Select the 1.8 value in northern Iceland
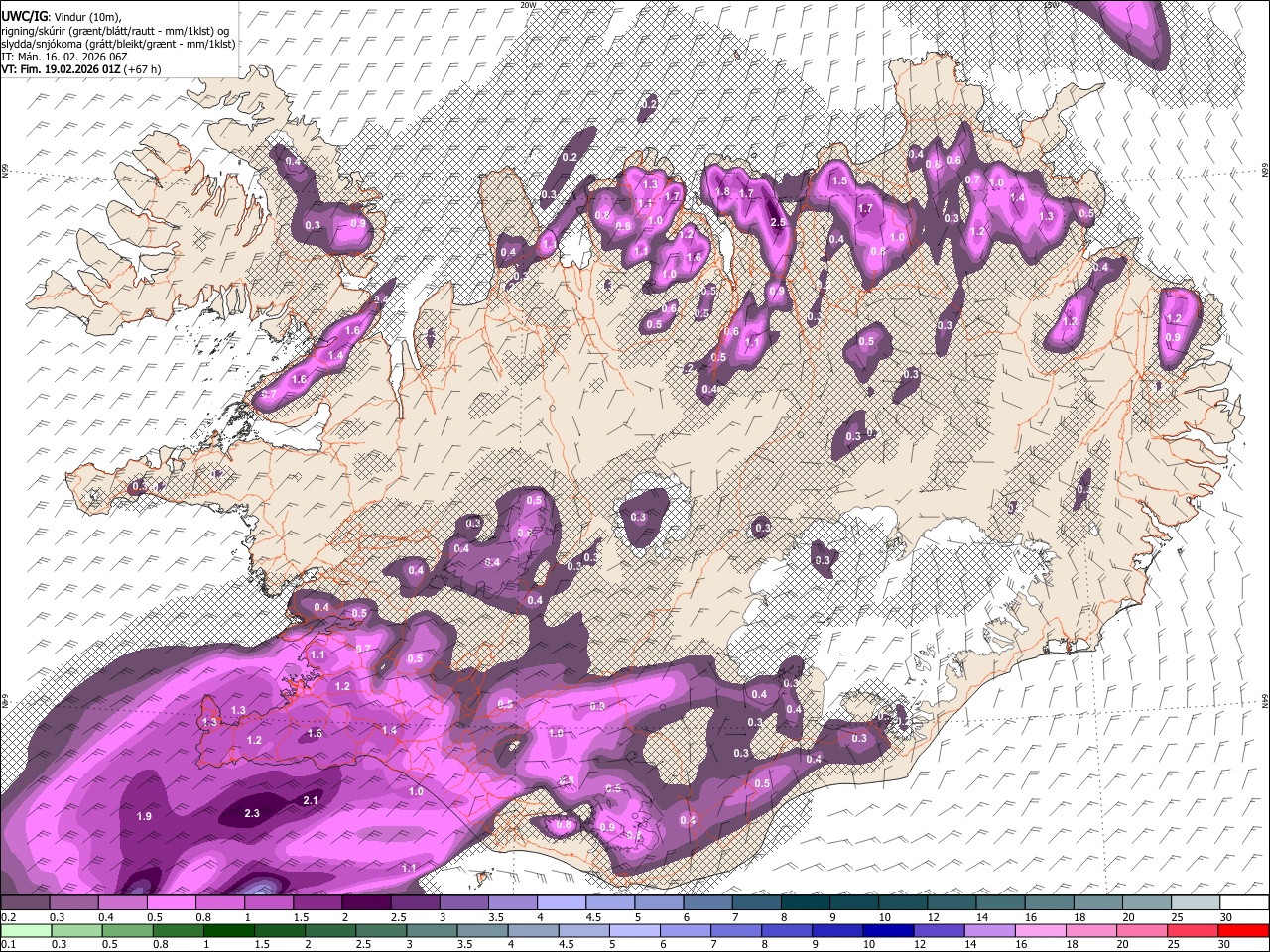 click(x=722, y=192)
